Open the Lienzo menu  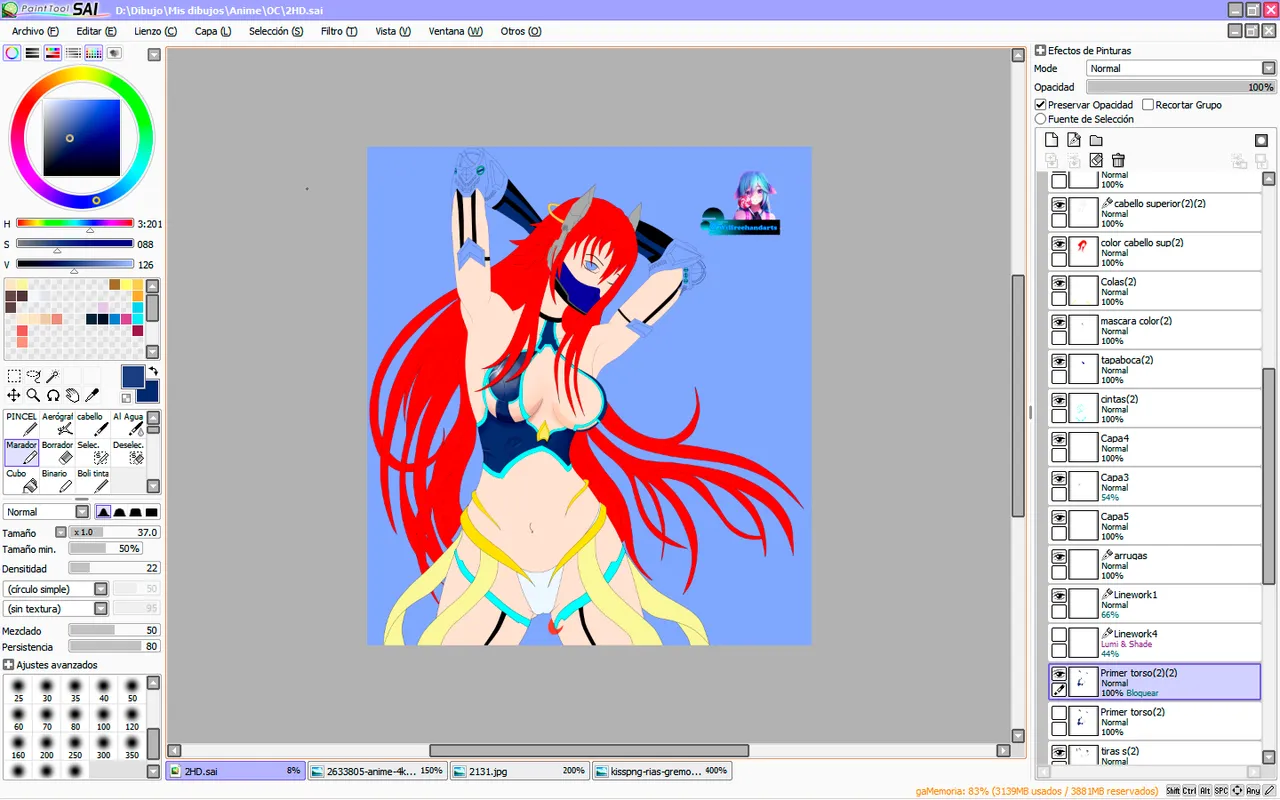155,31
